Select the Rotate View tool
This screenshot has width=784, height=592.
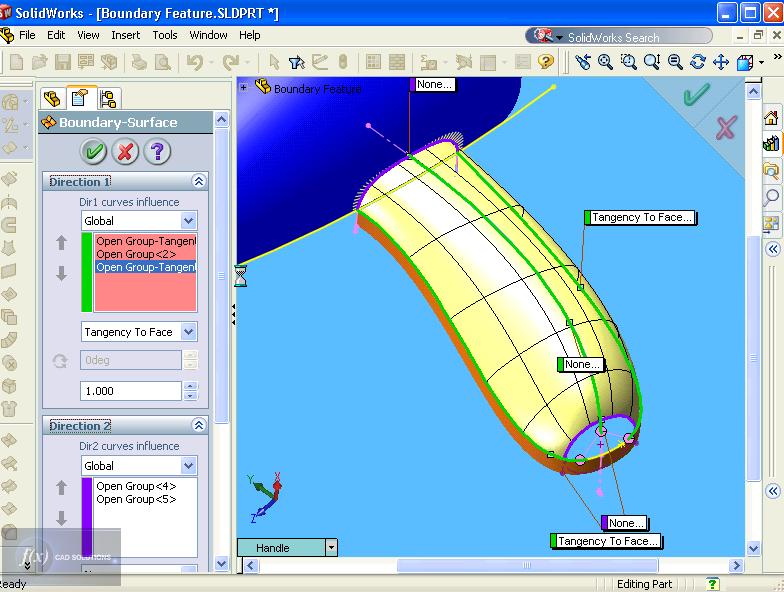(x=698, y=62)
